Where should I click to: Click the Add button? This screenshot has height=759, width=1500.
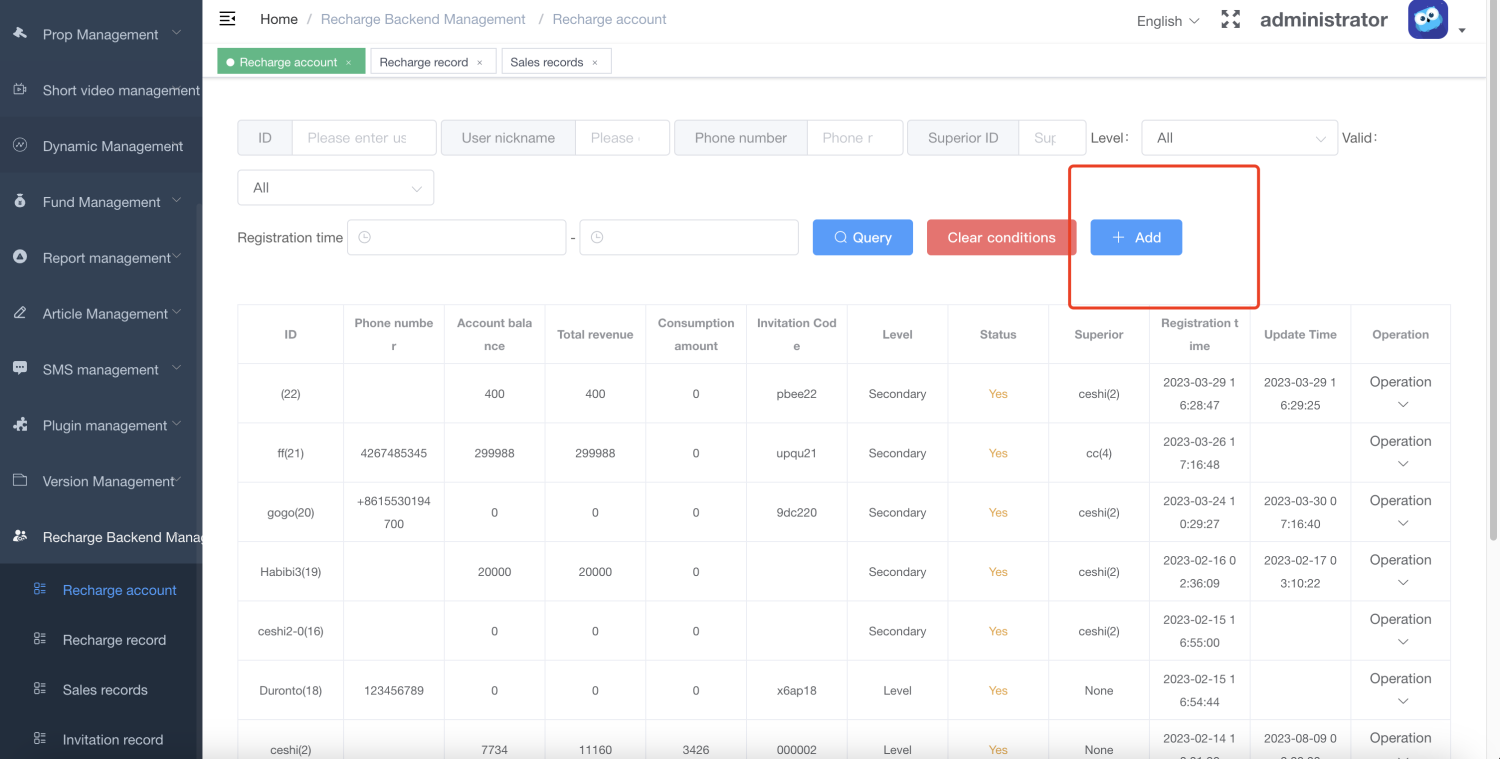coord(1136,237)
